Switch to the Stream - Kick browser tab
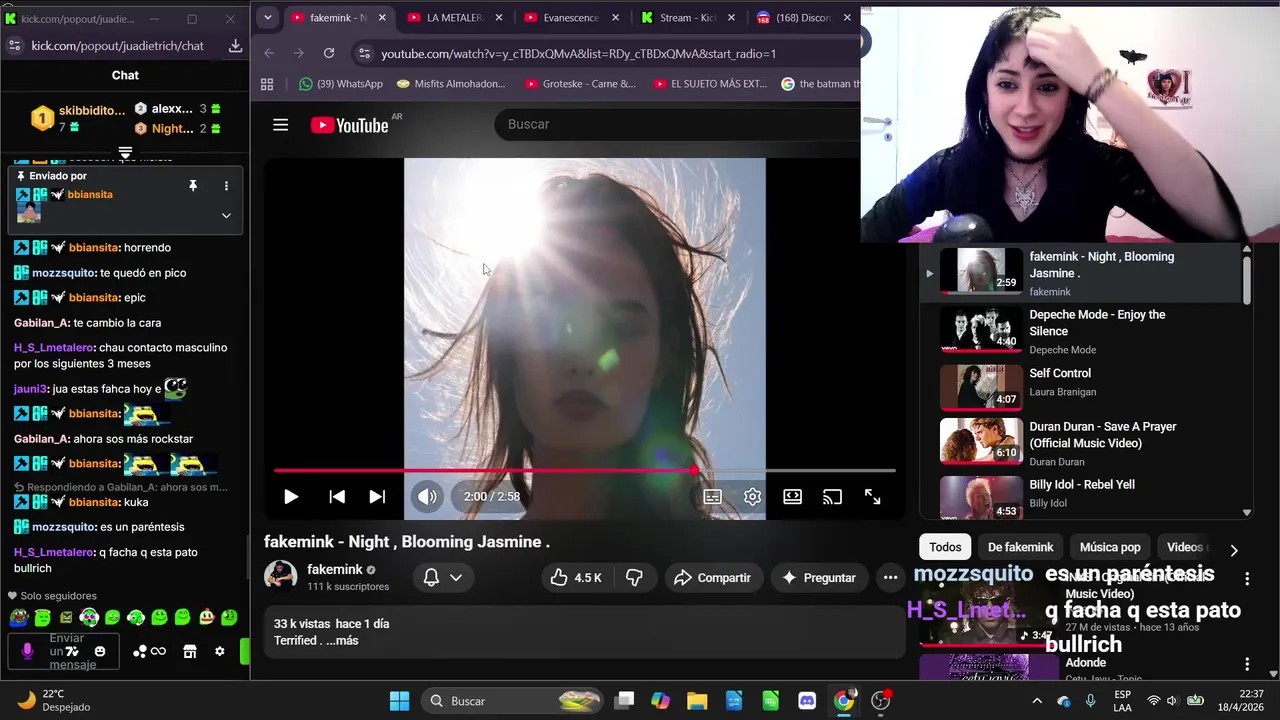1280x720 pixels. coord(688,18)
